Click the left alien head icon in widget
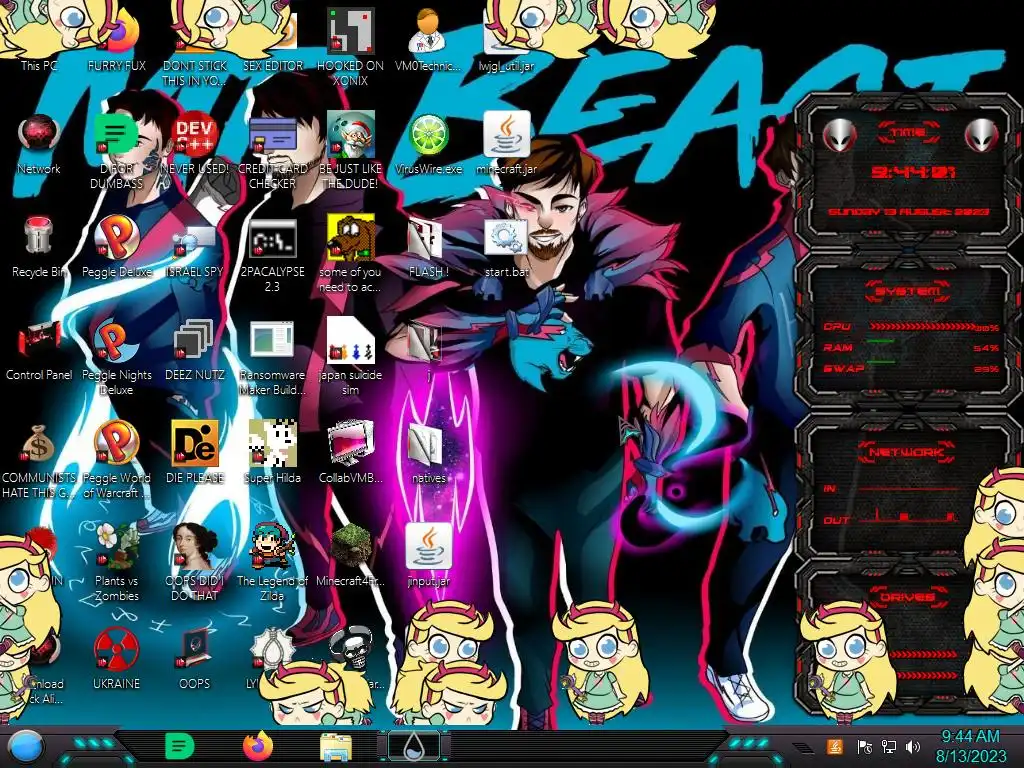The width and height of the screenshot is (1024, 768). (838, 134)
